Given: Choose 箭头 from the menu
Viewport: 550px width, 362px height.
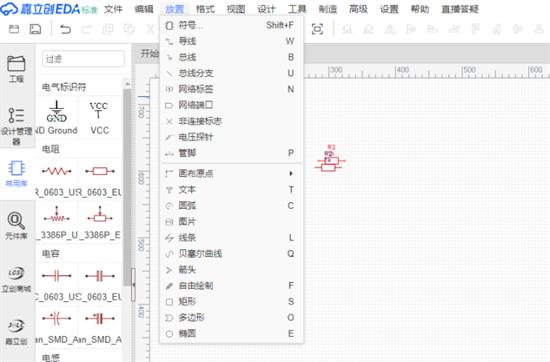Looking at the screenshot, I should pos(232,270).
